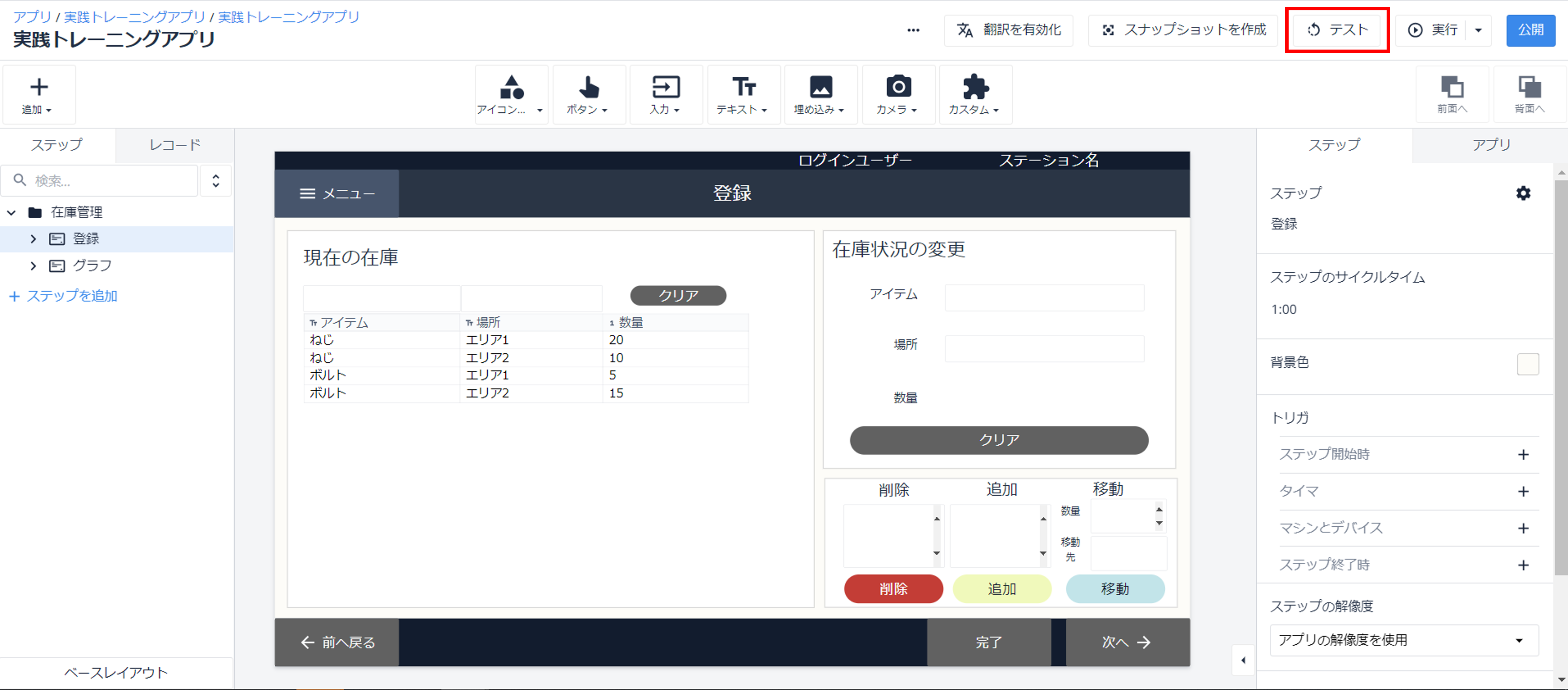Click the 登録 step icon in tree
The height and width of the screenshot is (690, 1568).
click(x=57, y=239)
